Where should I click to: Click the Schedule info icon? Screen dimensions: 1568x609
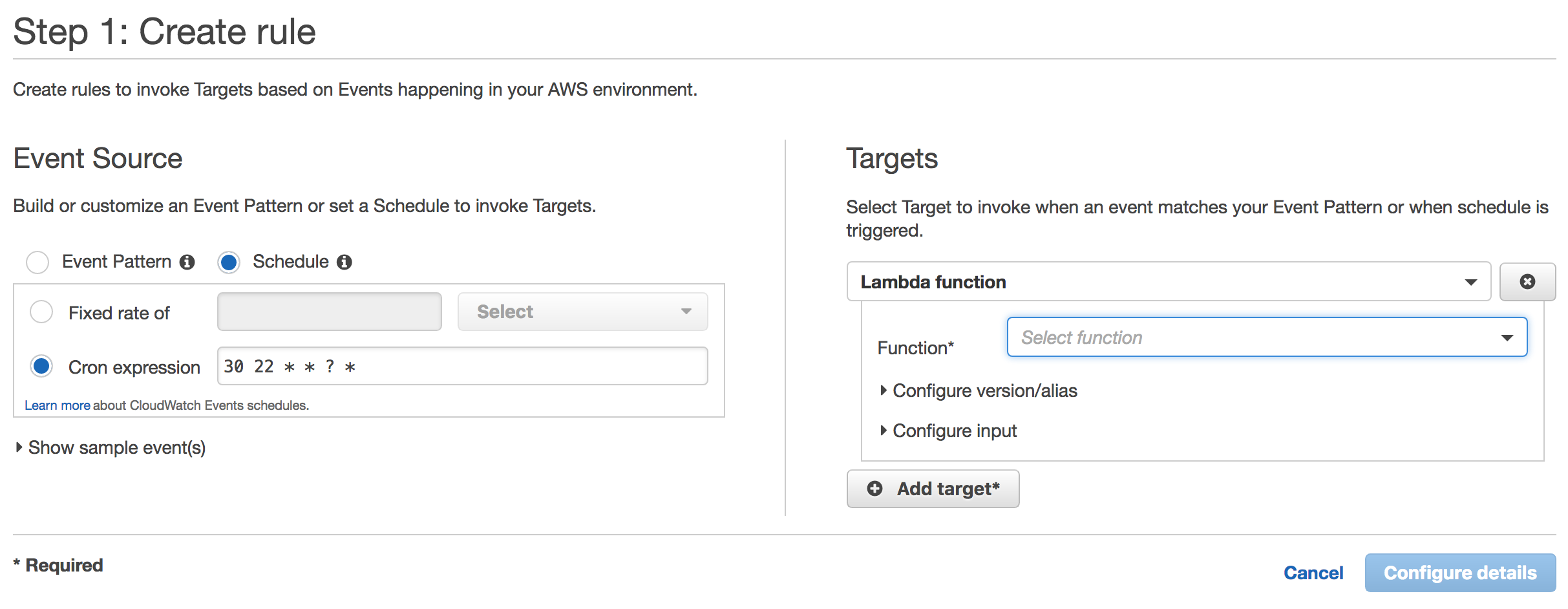coord(344,262)
